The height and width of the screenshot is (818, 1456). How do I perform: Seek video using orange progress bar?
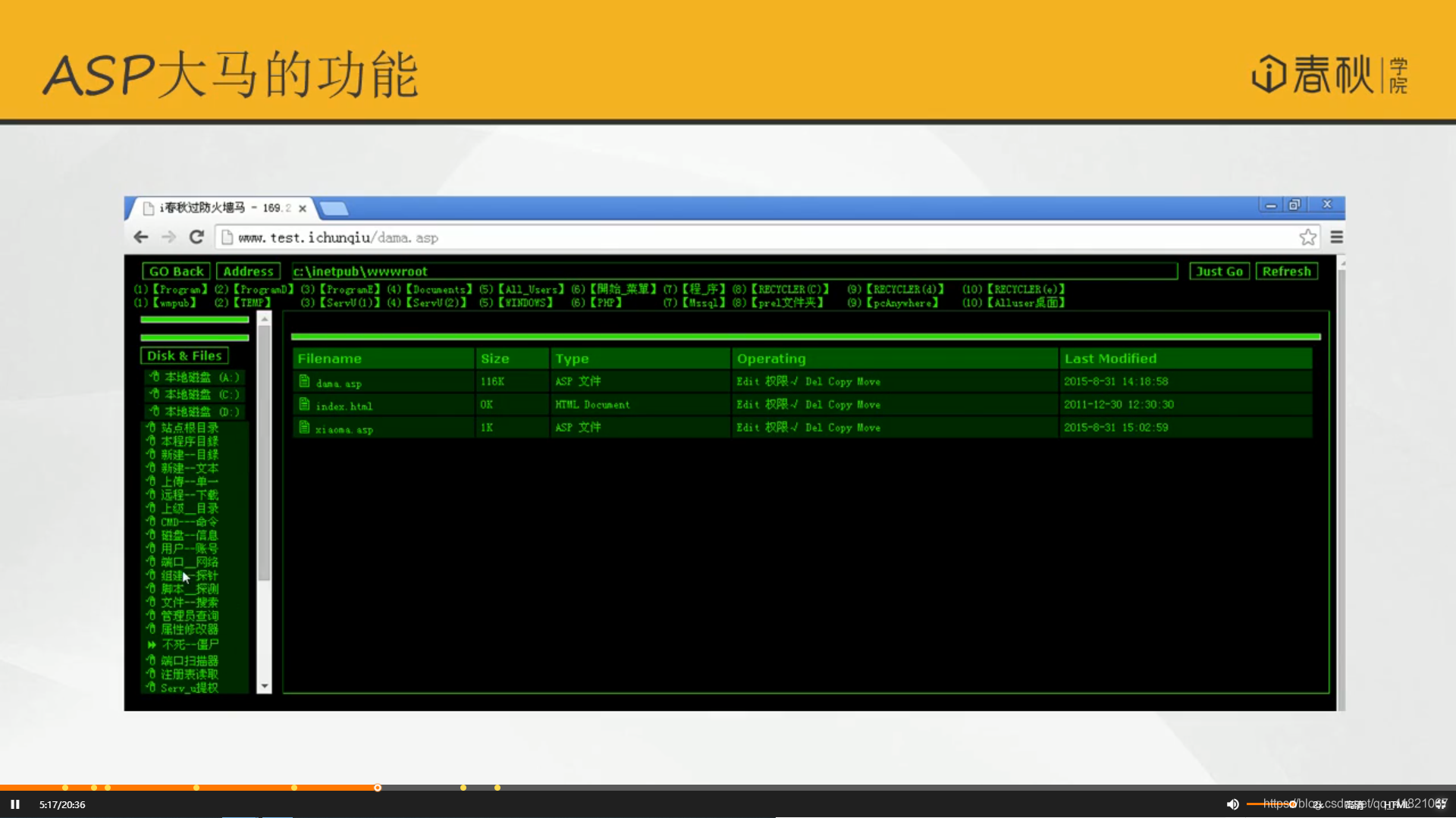pyautogui.click(x=728, y=788)
